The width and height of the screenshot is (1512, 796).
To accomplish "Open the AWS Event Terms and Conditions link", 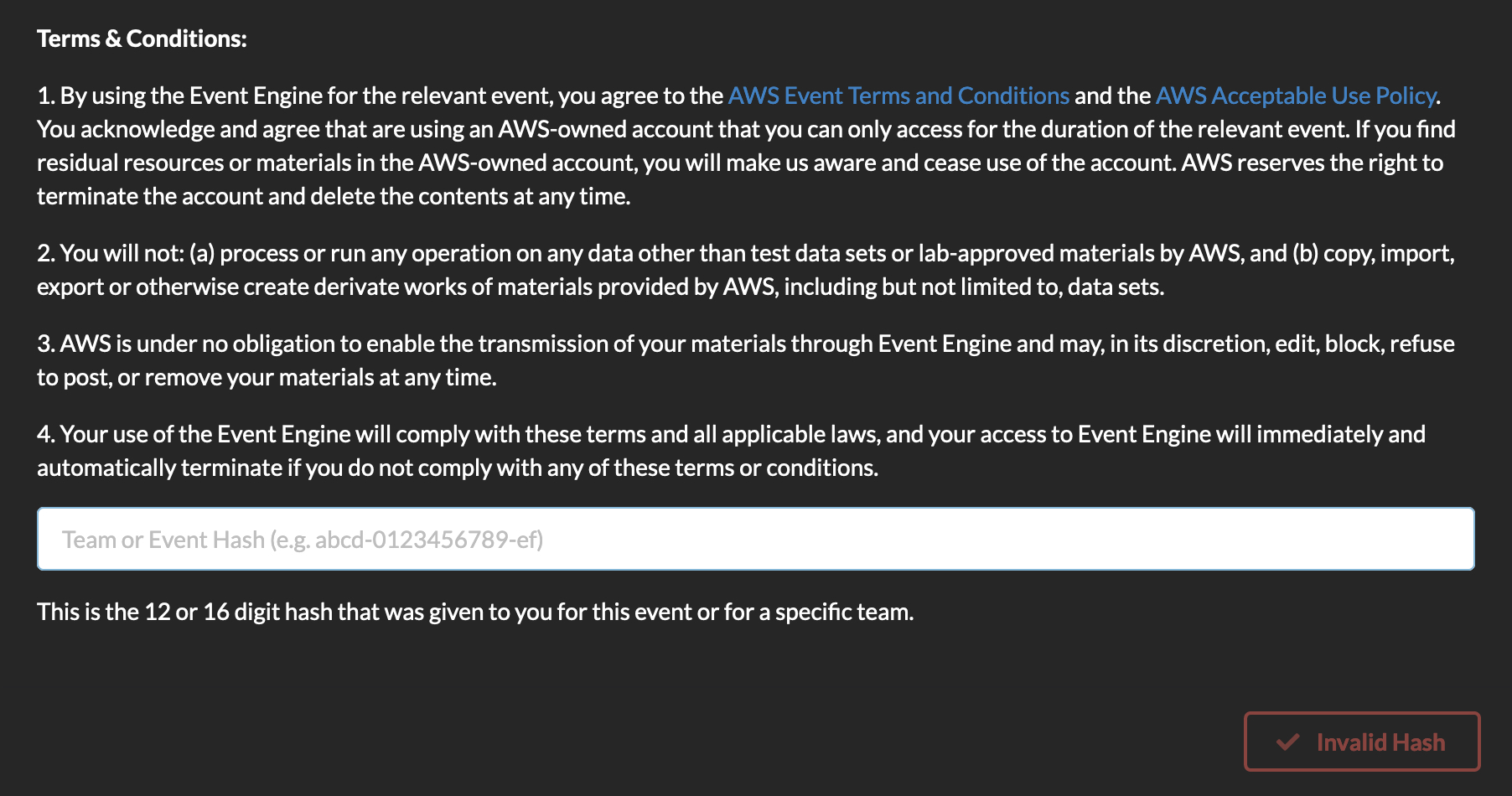I will pyautogui.click(x=898, y=96).
